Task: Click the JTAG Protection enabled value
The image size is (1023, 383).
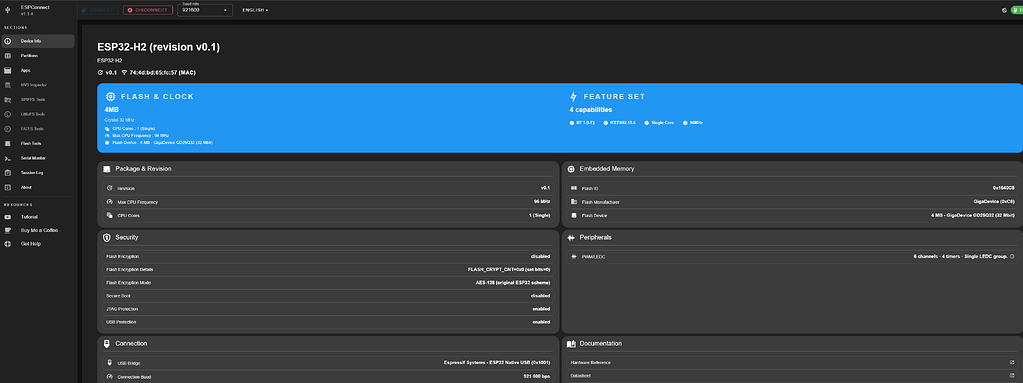Action: 541,309
